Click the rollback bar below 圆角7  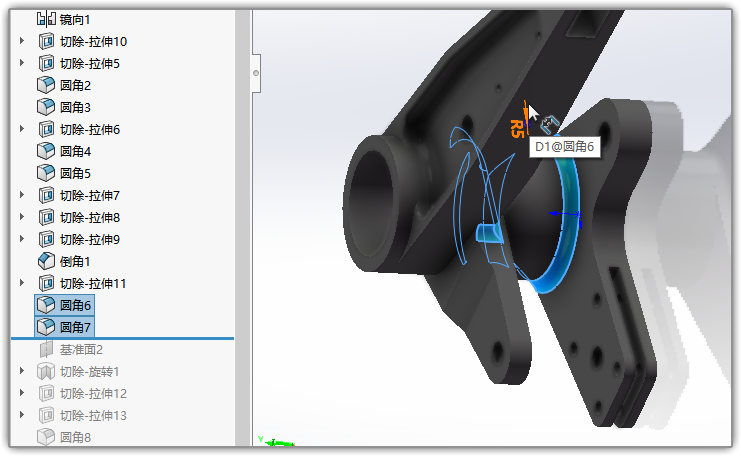click(x=120, y=338)
